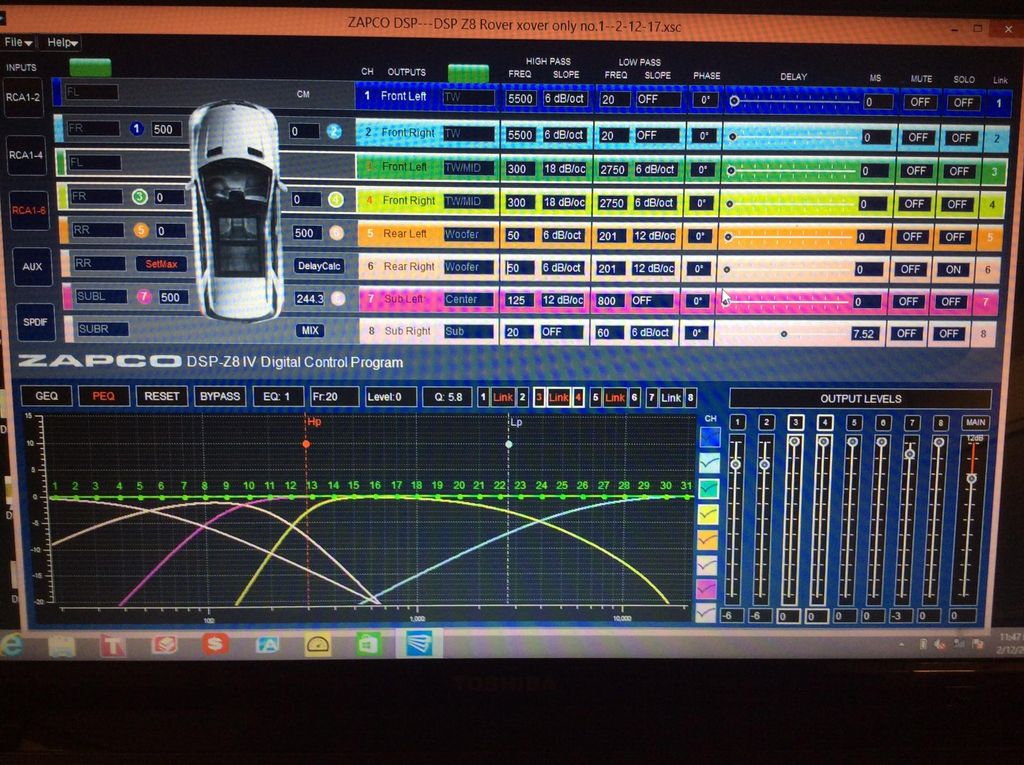Click the orange circle 5 speaker icon
This screenshot has height=765, width=1024.
click(x=141, y=230)
